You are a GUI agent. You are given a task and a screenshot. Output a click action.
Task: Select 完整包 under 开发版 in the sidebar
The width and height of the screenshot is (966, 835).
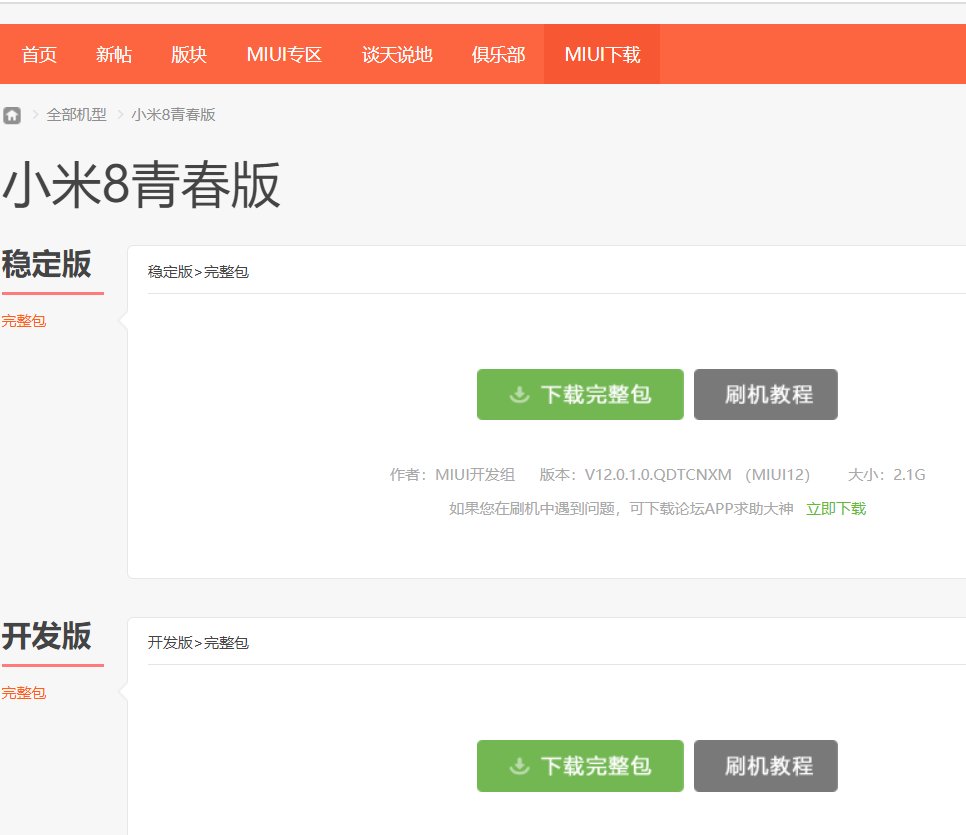[x=22, y=692]
